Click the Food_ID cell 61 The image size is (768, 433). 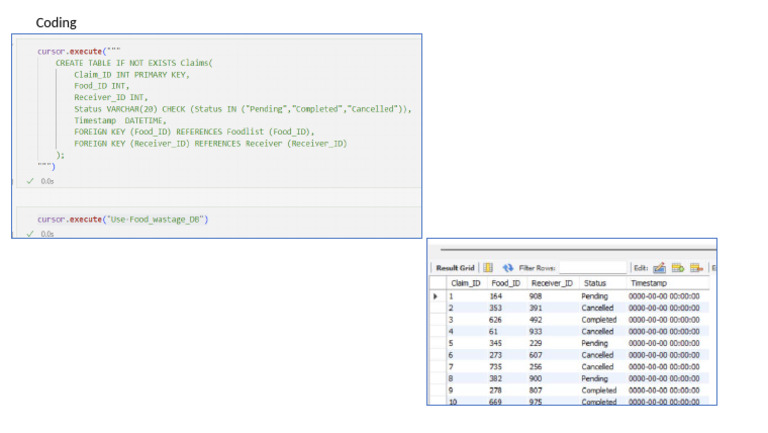coord(494,332)
